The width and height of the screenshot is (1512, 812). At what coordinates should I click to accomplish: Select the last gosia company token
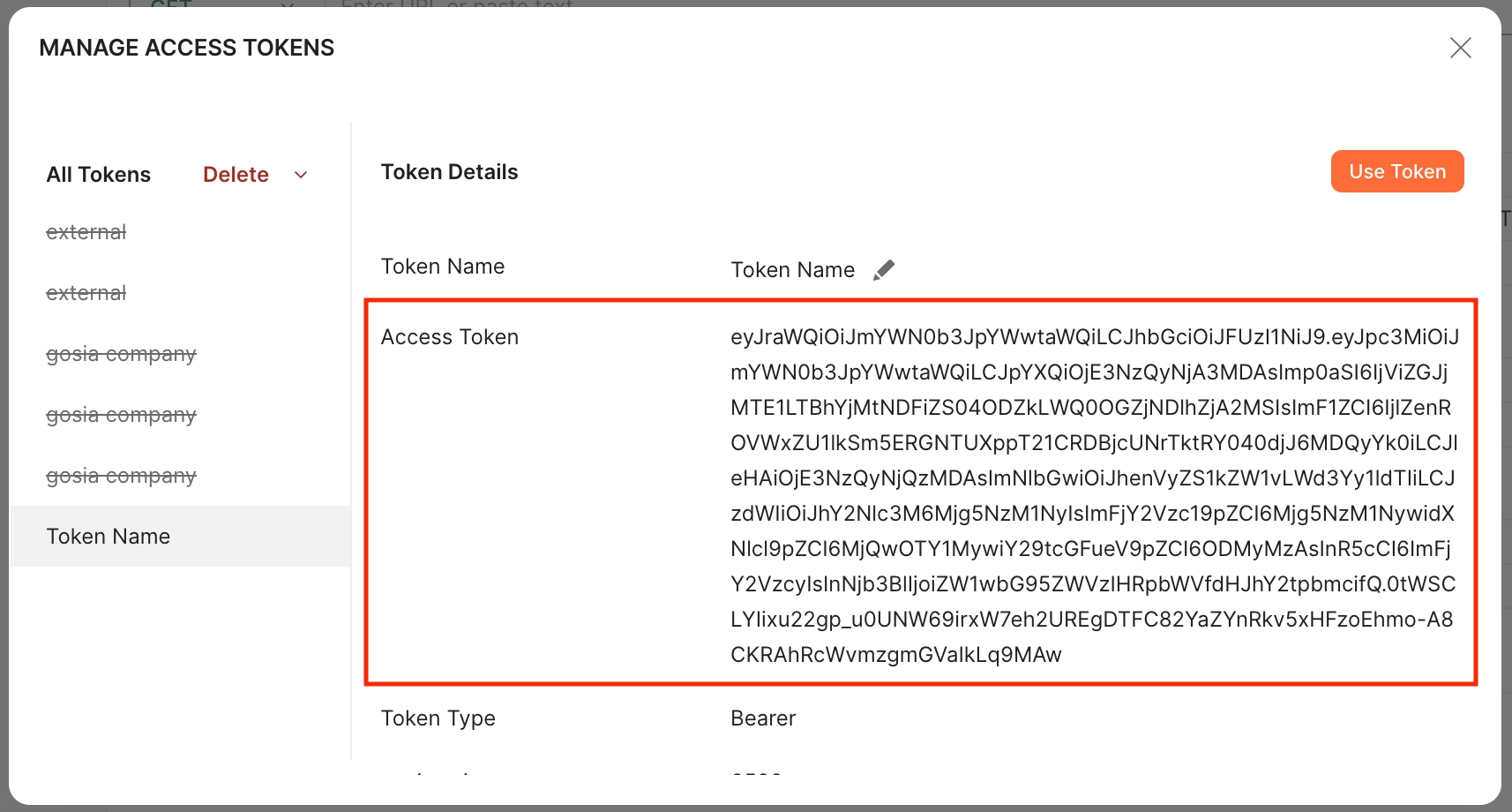[121, 477]
